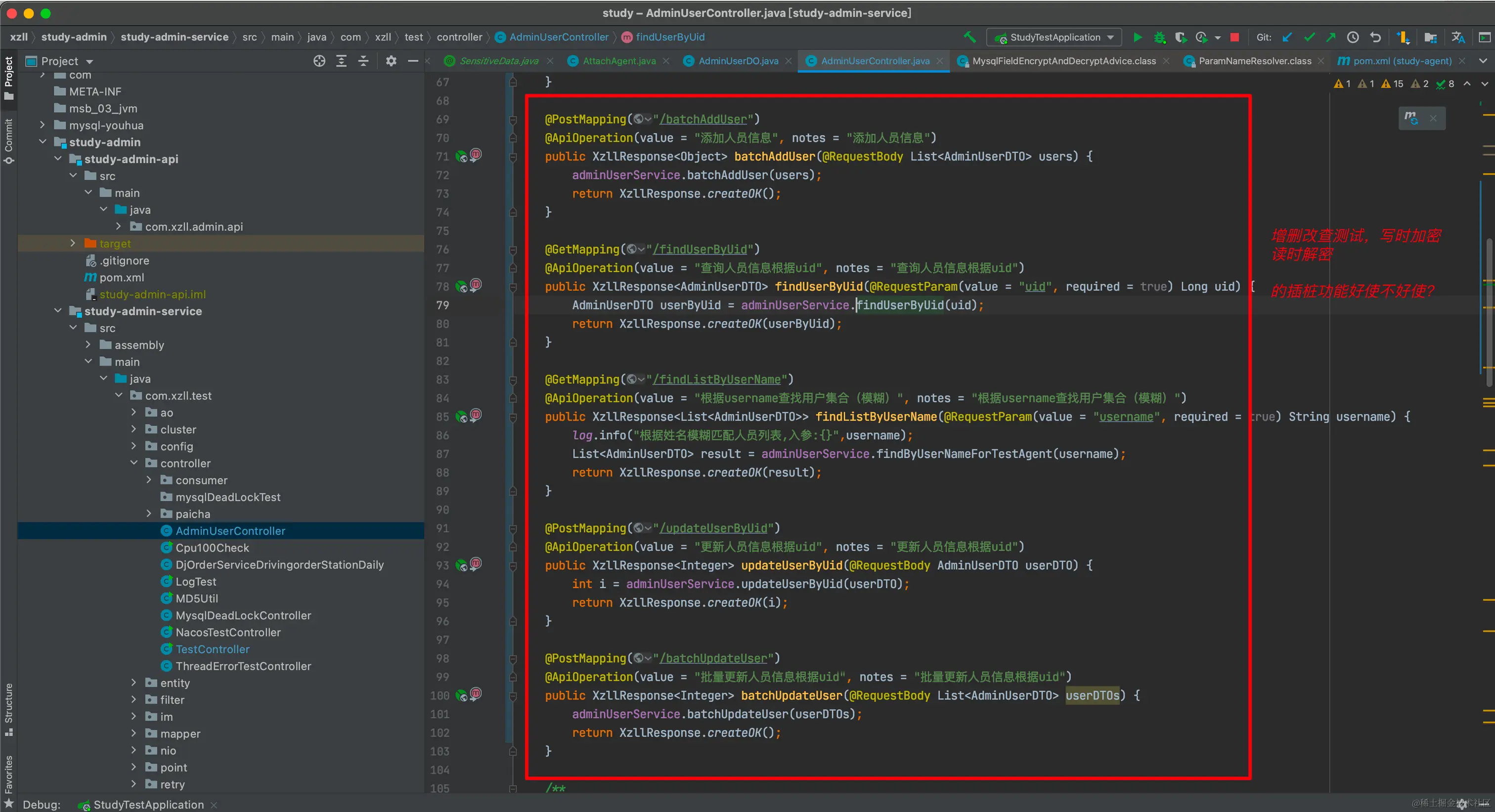Toggle code folding at line 71
The width and height of the screenshot is (1495, 812).
coord(513,157)
